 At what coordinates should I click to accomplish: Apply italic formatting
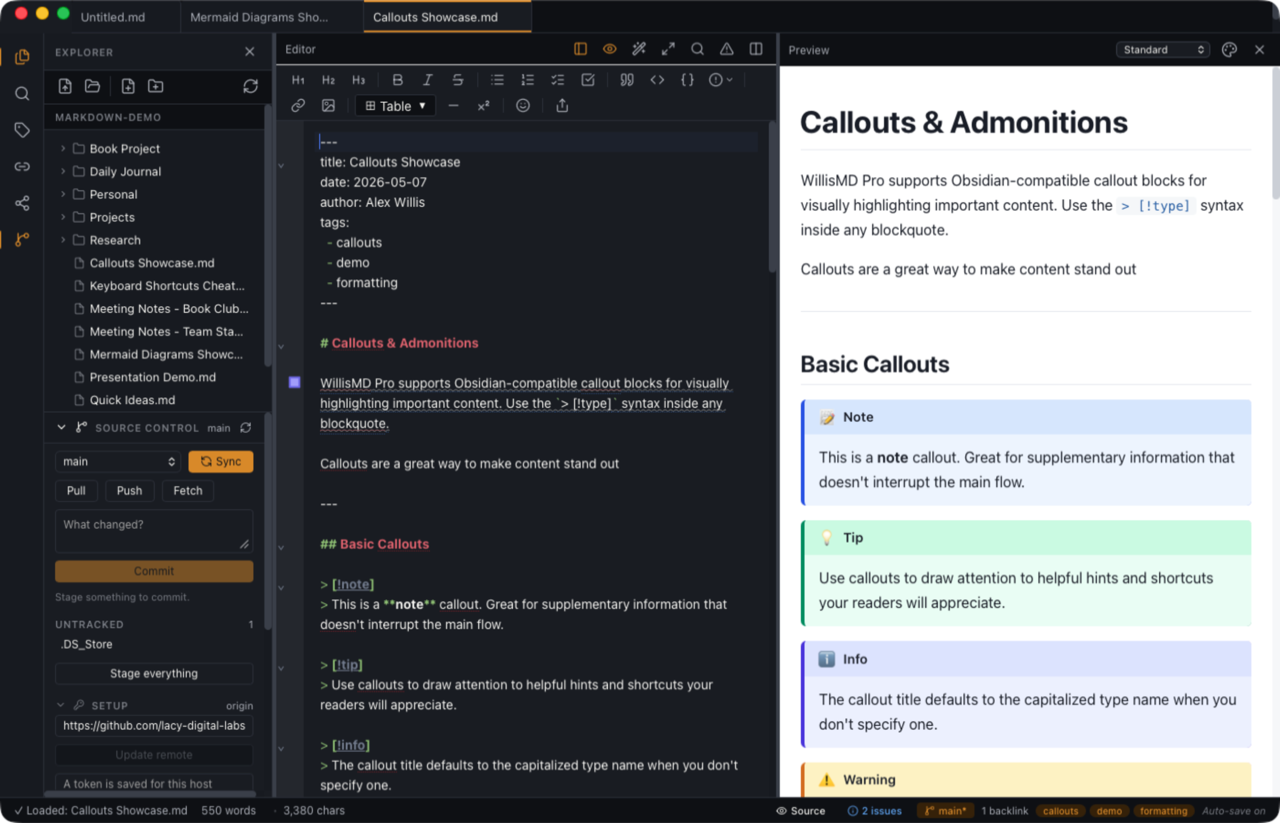click(x=427, y=80)
